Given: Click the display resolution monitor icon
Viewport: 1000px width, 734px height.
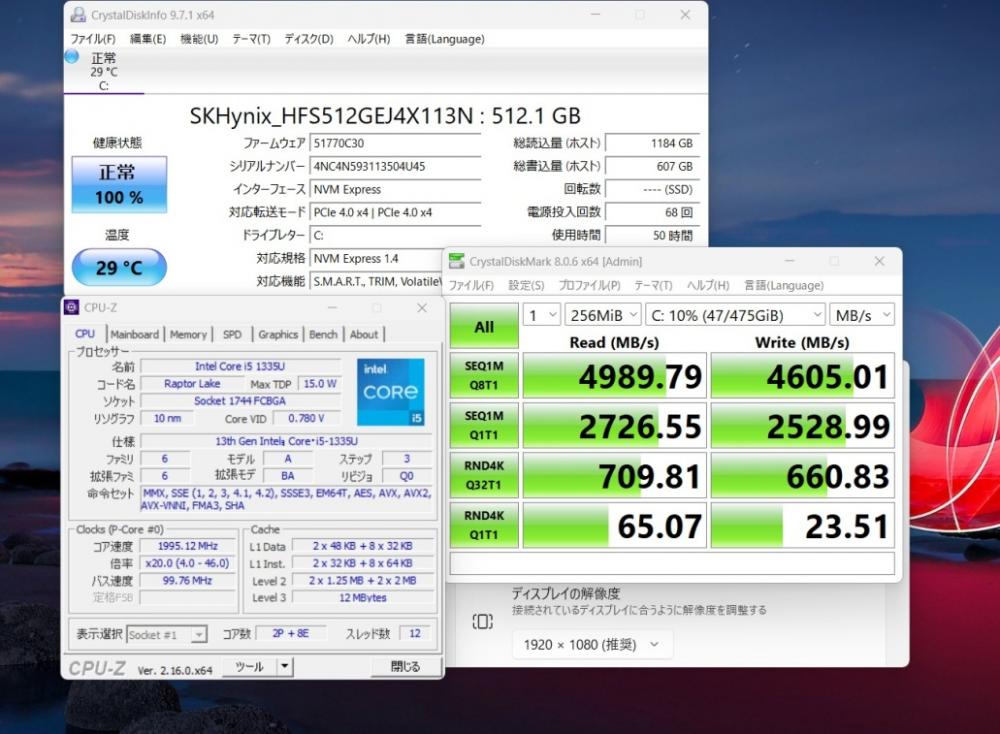Looking at the screenshot, I should [482, 622].
